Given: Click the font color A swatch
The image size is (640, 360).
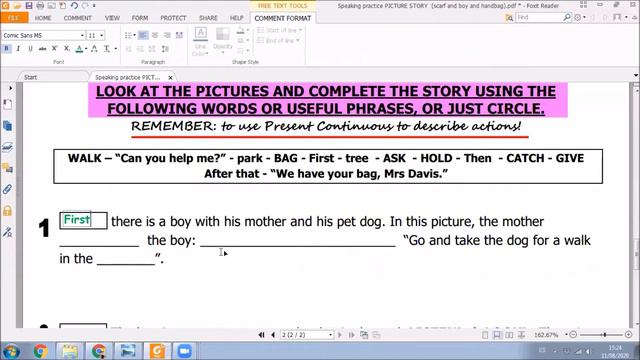Looking at the screenshot, I should tap(79, 49).
